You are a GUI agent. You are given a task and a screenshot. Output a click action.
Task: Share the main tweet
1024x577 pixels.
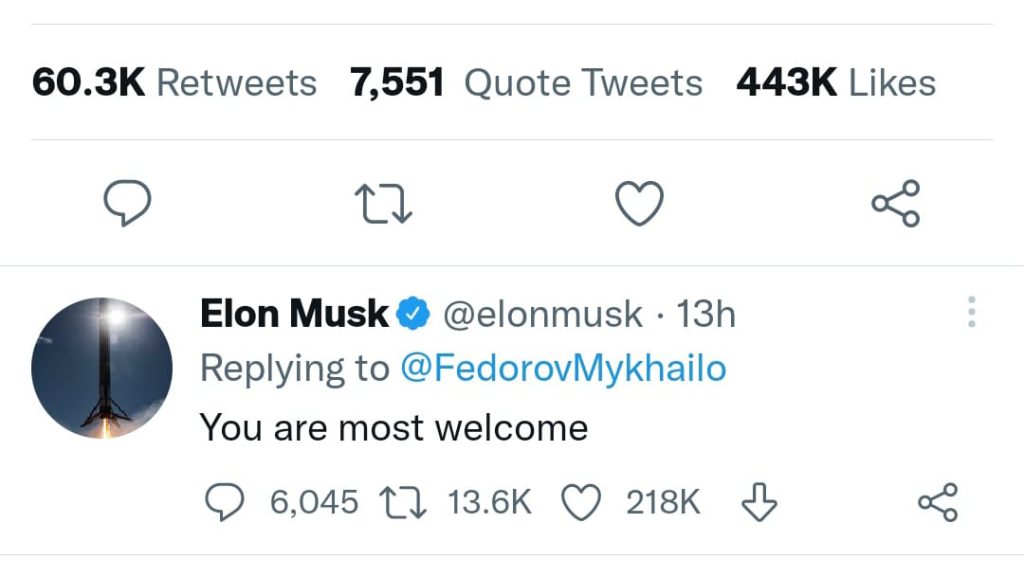pos(895,204)
